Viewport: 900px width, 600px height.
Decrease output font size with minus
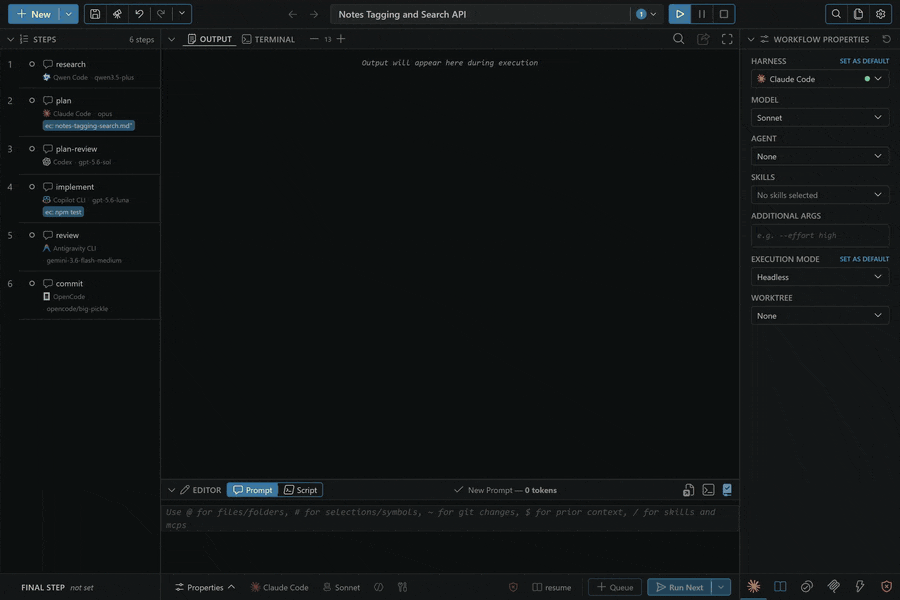click(x=314, y=39)
